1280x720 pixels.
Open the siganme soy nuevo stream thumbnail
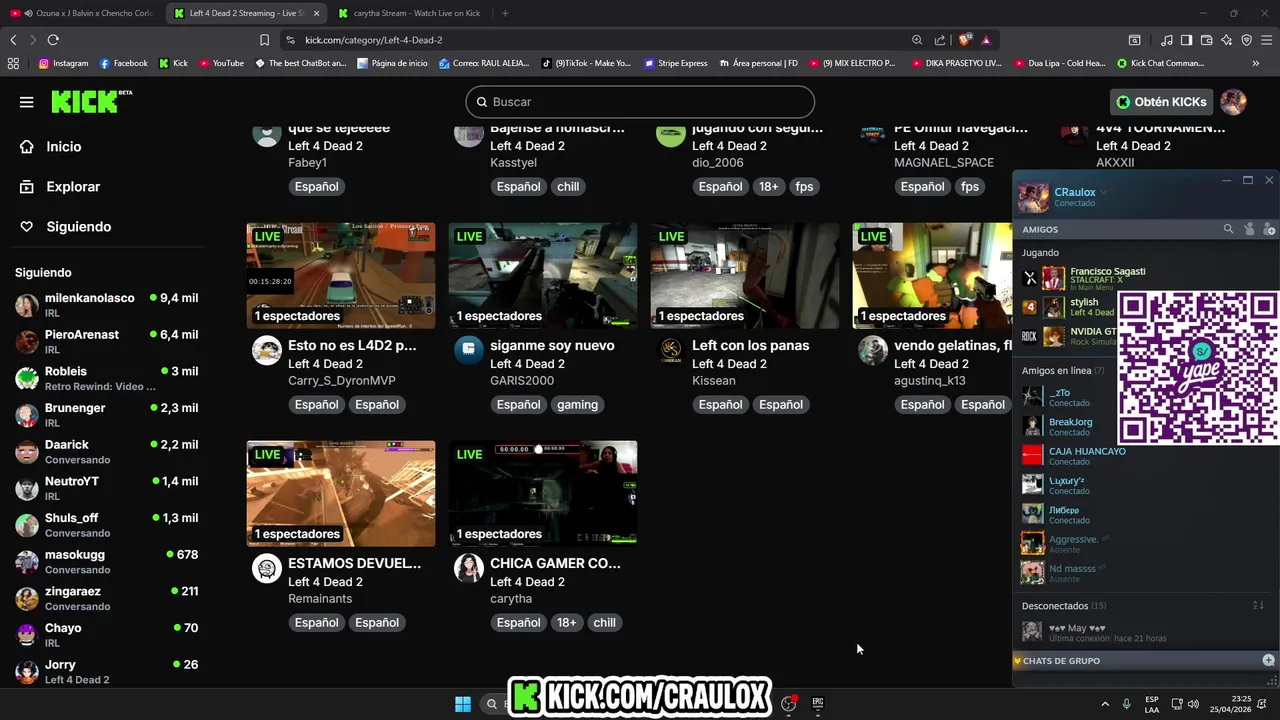click(543, 276)
